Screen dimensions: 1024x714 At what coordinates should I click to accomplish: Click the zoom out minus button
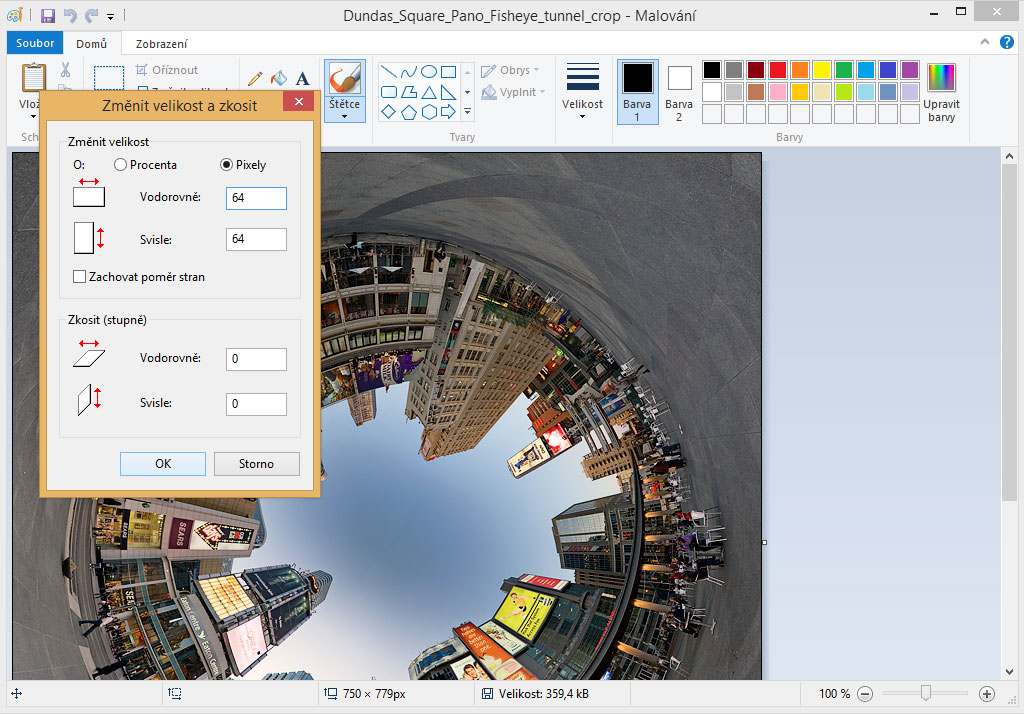click(x=865, y=694)
